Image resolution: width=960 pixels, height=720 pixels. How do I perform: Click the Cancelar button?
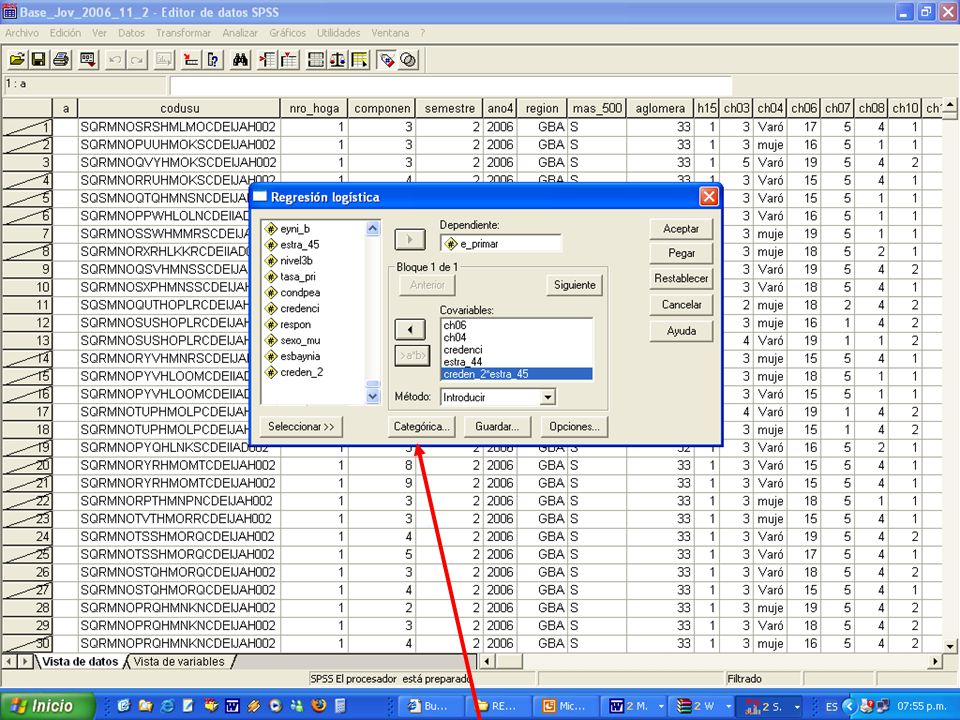pyautogui.click(x=681, y=304)
